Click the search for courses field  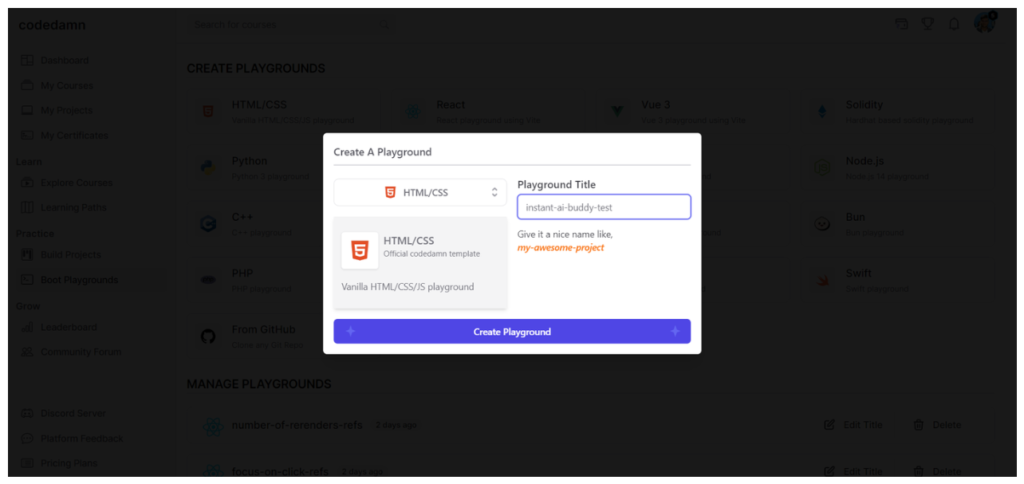(x=291, y=25)
